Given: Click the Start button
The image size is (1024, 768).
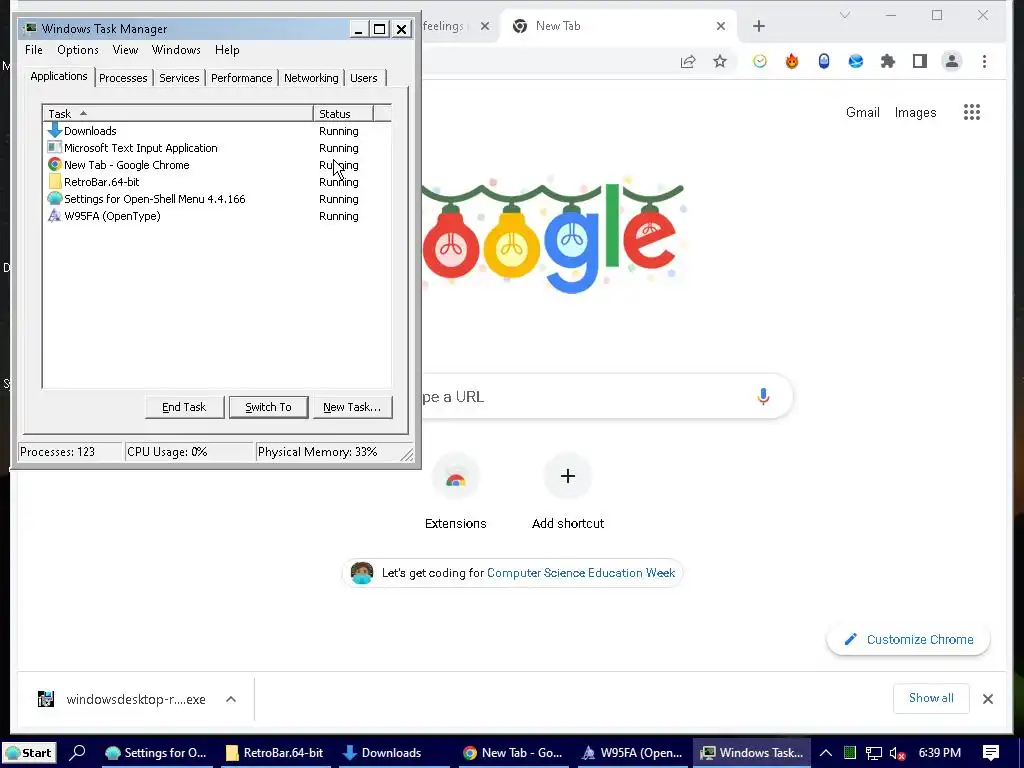Looking at the screenshot, I should [x=29, y=752].
